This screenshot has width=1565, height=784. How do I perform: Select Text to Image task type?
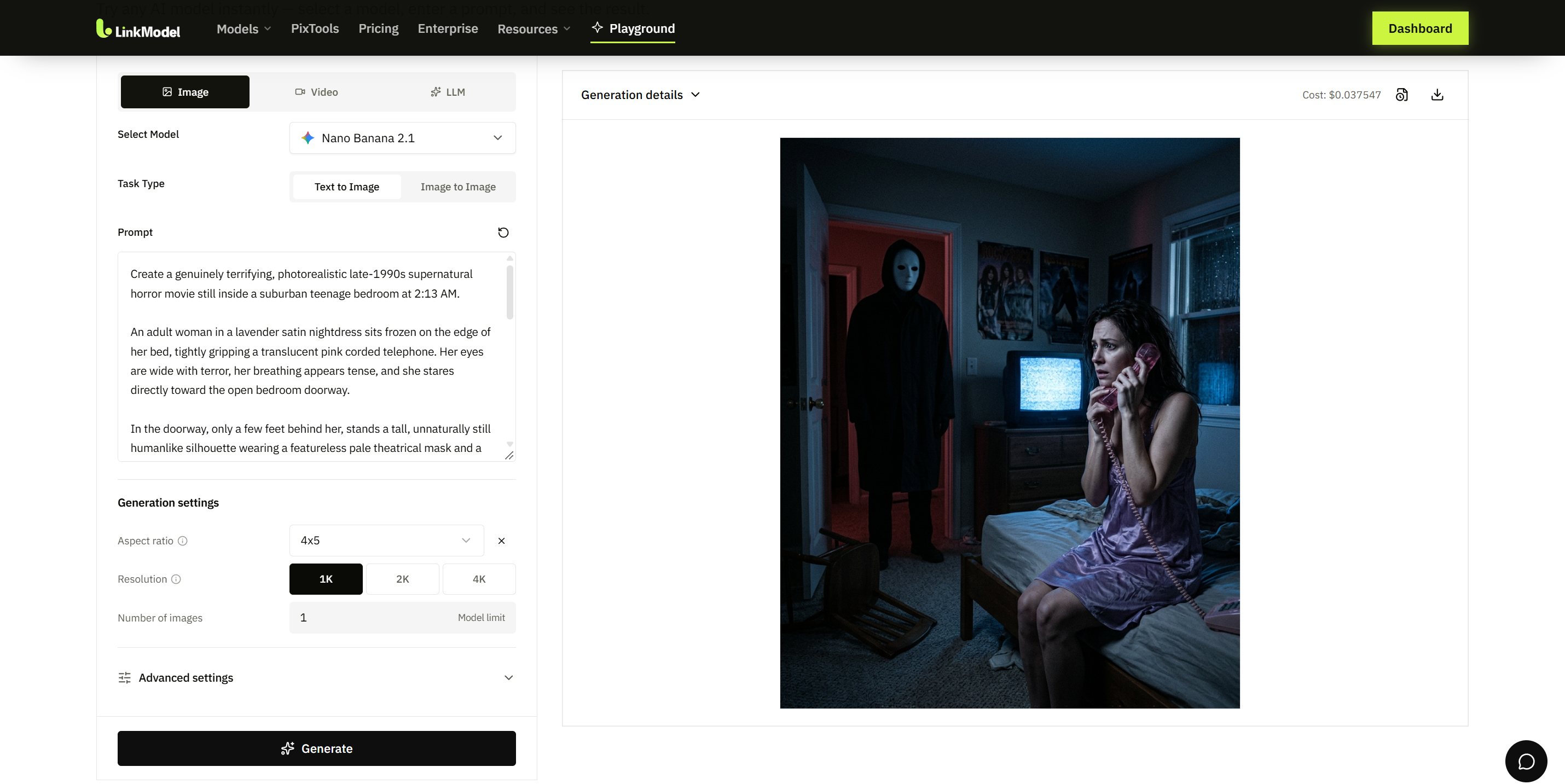[x=347, y=187]
